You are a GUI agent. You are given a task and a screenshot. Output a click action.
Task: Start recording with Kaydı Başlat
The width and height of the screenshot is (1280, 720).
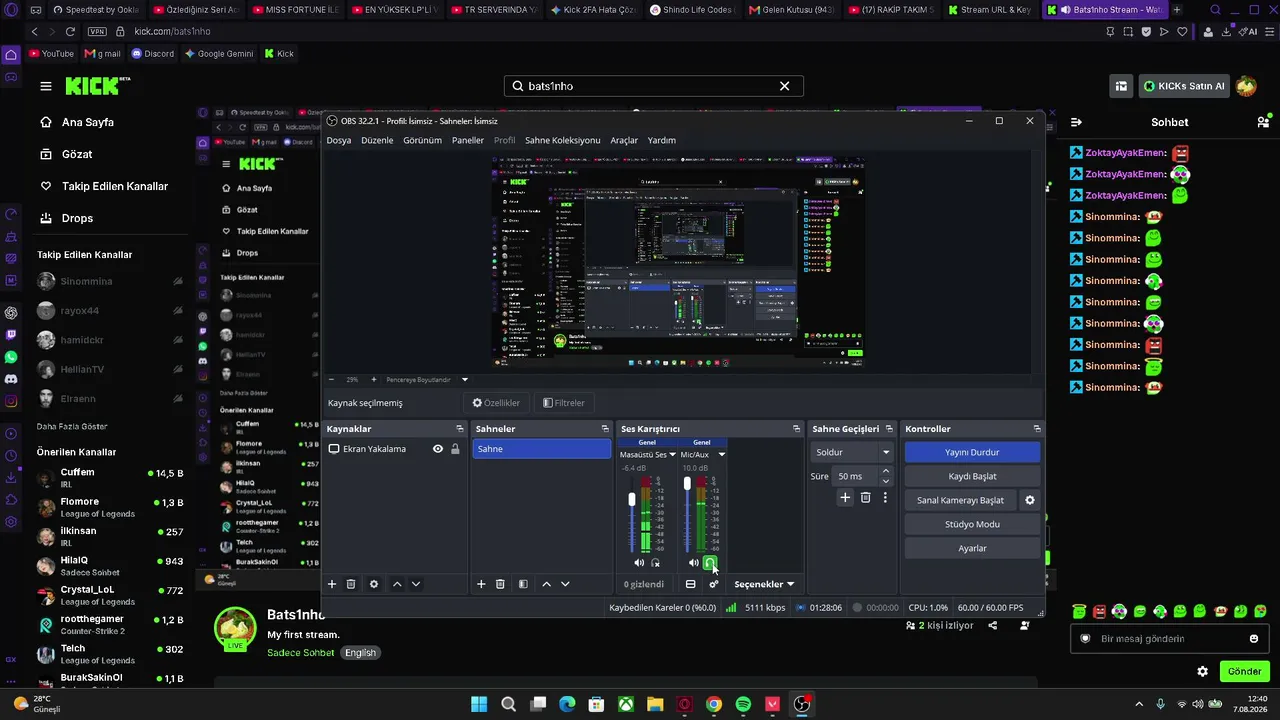pyautogui.click(x=972, y=476)
